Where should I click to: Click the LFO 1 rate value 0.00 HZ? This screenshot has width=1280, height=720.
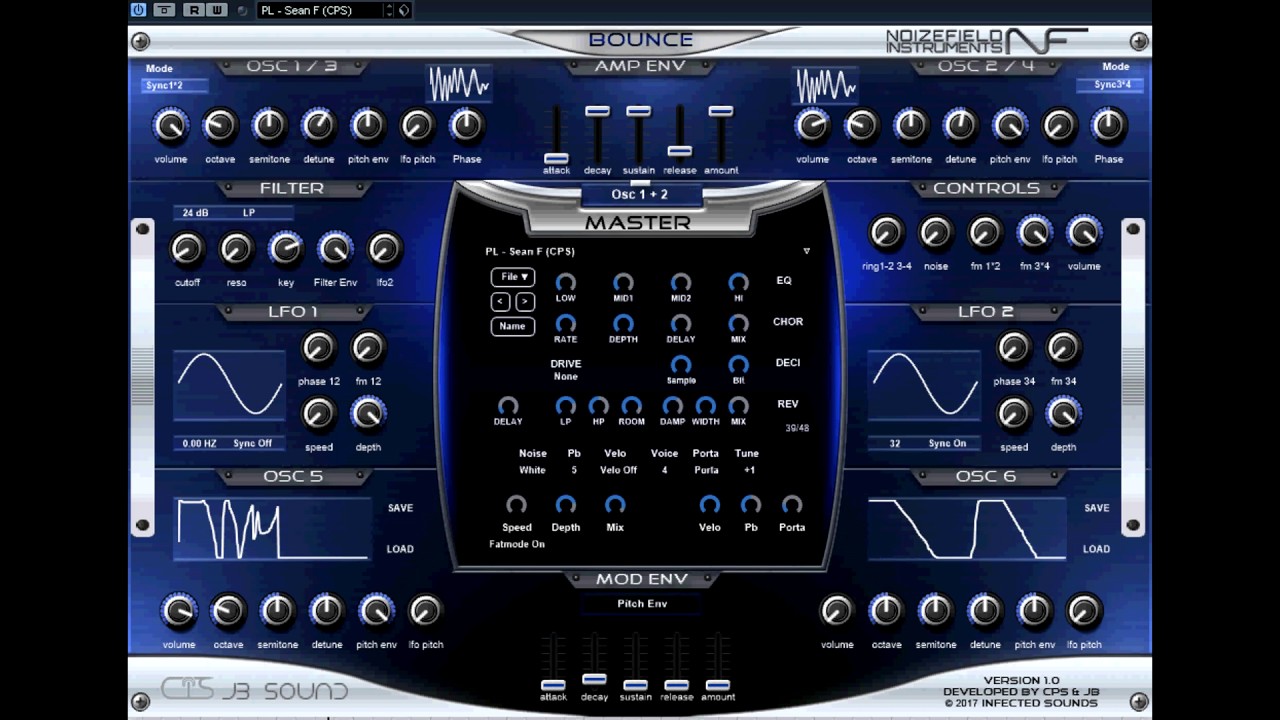tap(200, 443)
